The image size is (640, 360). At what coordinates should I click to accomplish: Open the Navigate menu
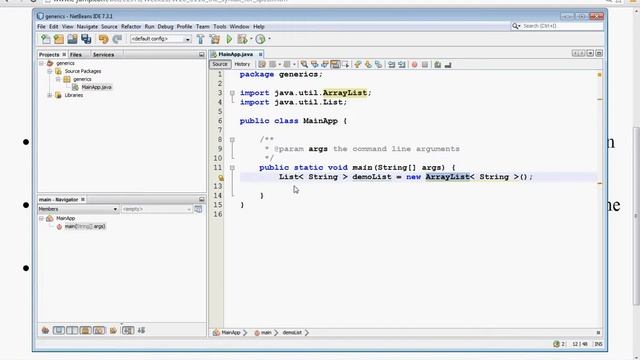pos(87,27)
